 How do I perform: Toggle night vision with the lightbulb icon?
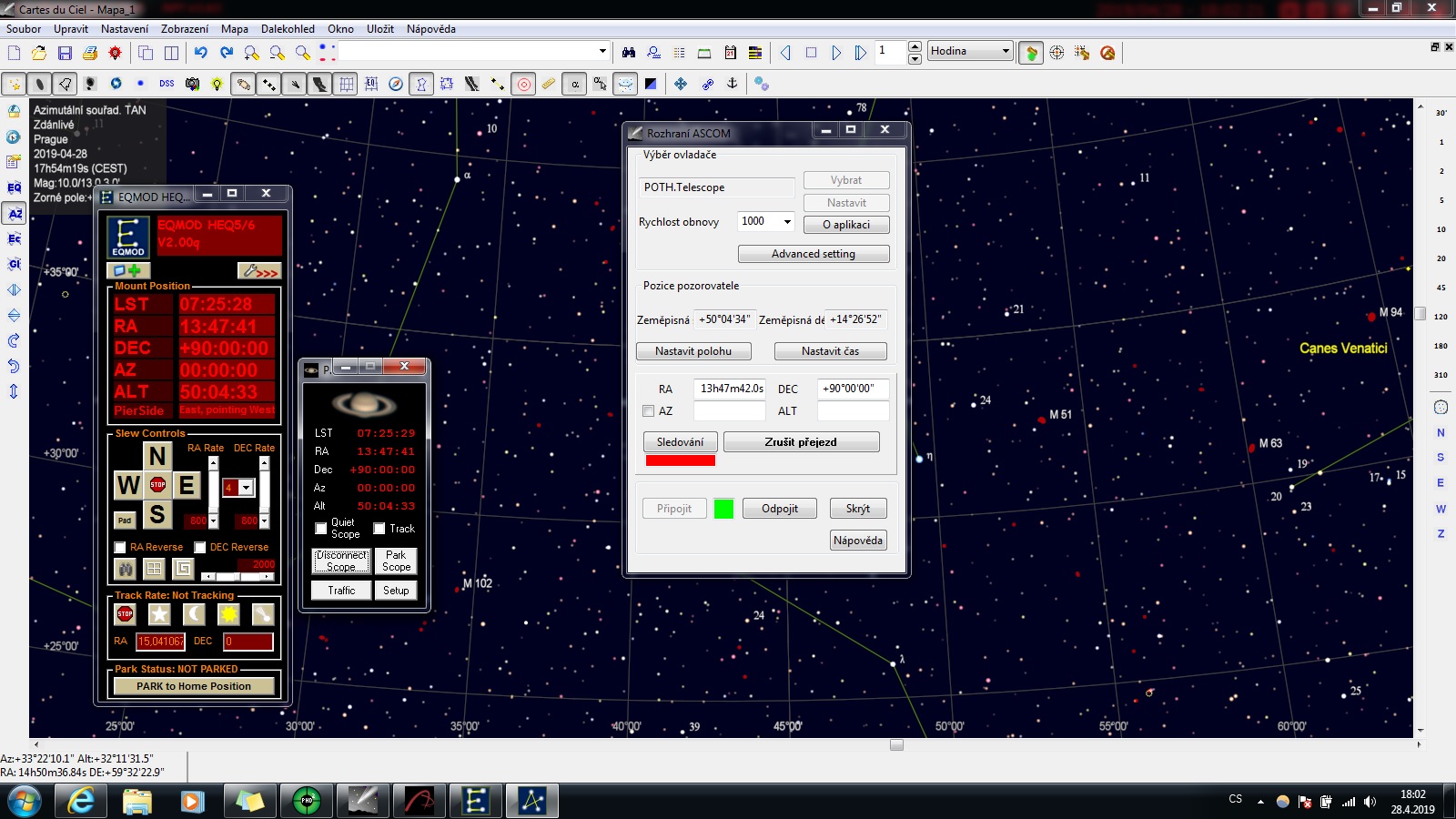(x=217, y=83)
